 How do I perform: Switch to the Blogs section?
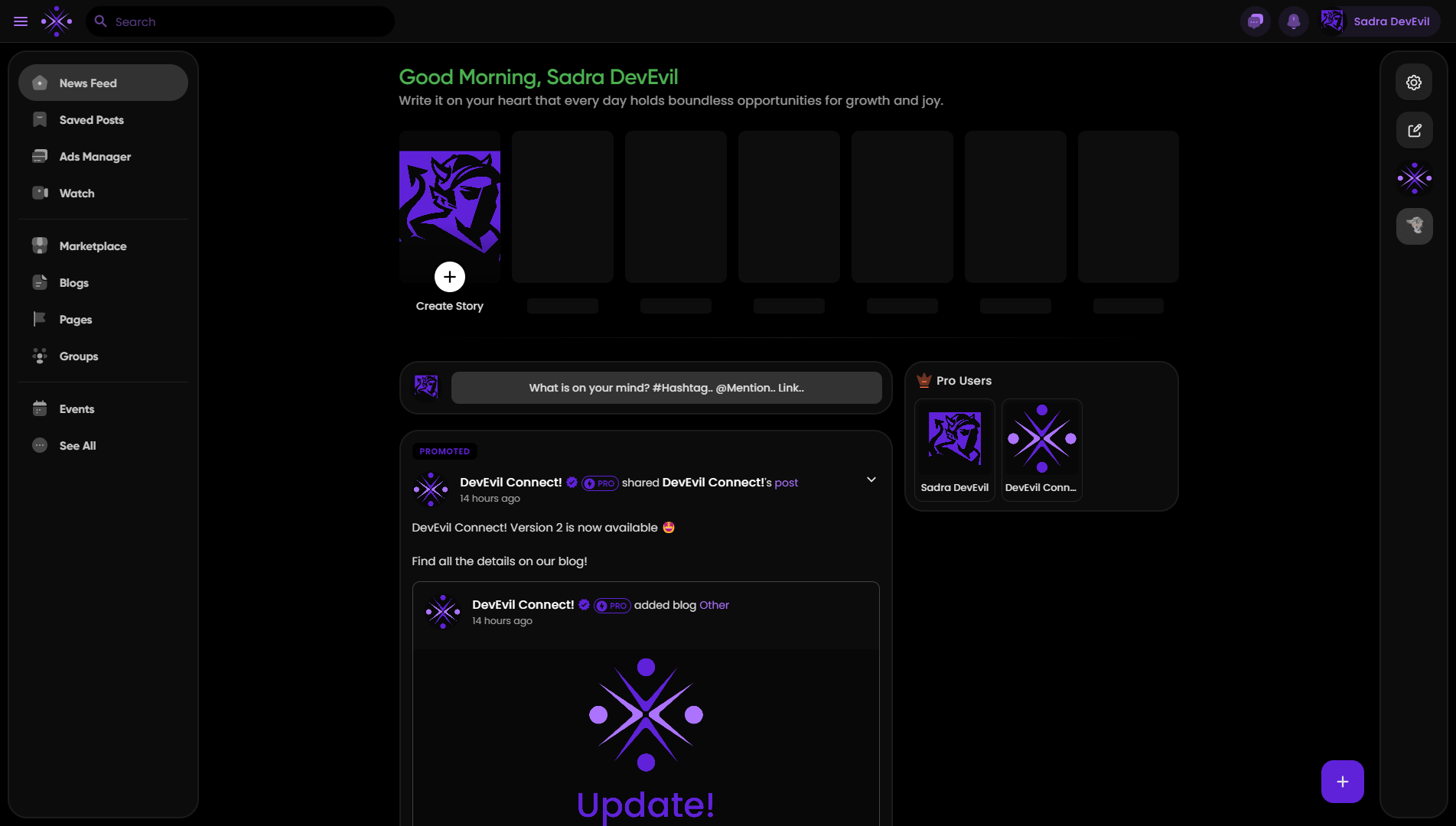[x=73, y=282]
